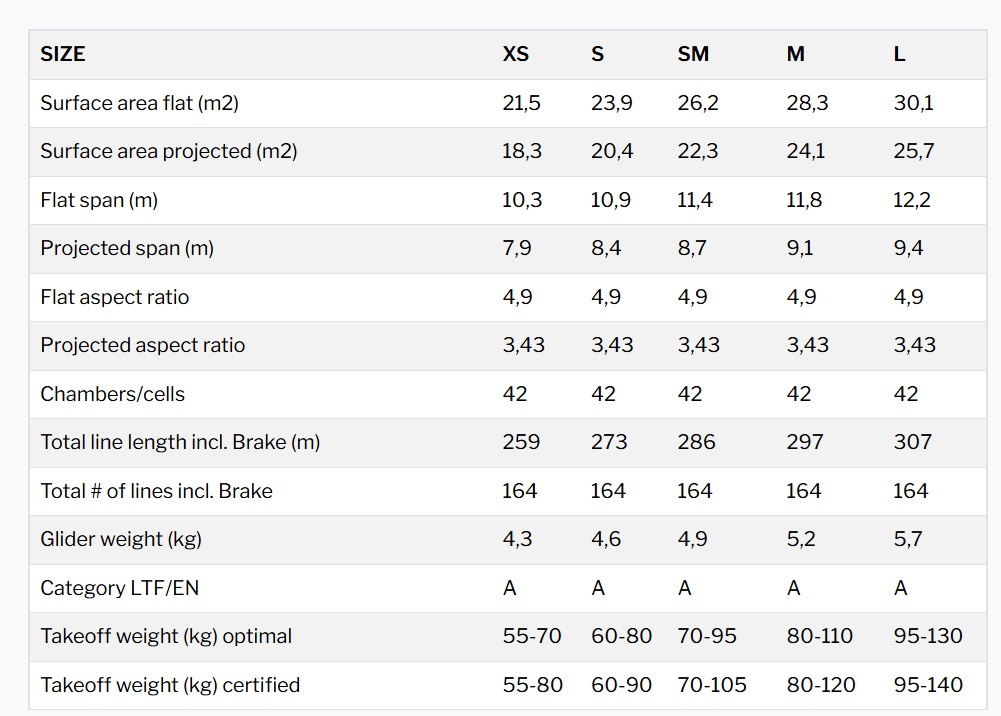The width and height of the screenshot is (1001, 716).
Task: Click the 'Glider weight (kg)' row label
Action: pyautogui.click(x=121, y=539)
